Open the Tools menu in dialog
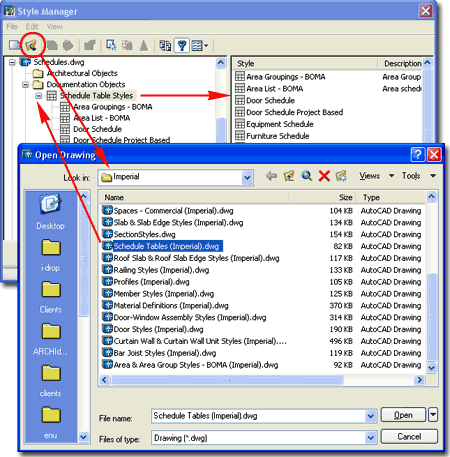Image resolution: width=450 pixels, height=457 pixels. (x=419, y=176)
